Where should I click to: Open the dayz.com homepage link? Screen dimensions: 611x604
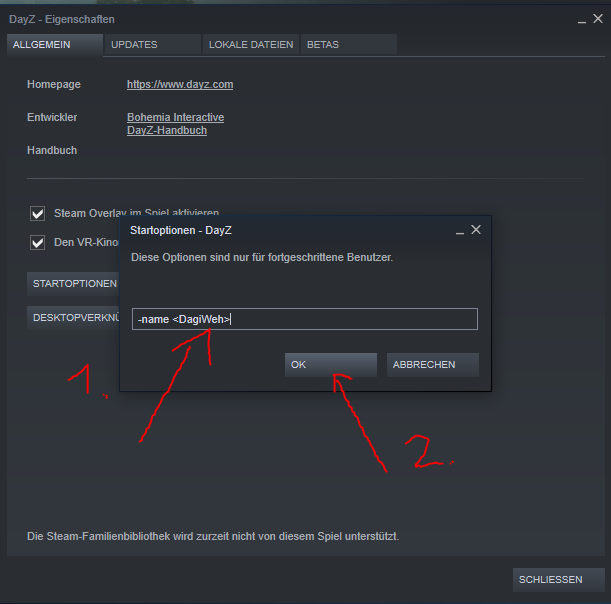(180, 85)
